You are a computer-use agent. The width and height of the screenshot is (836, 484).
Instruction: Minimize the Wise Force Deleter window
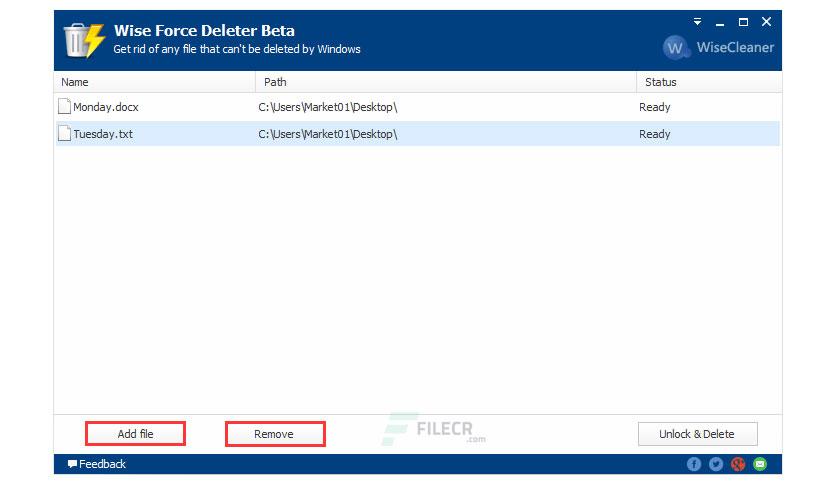pyautogui.click(x=720, y=22)
